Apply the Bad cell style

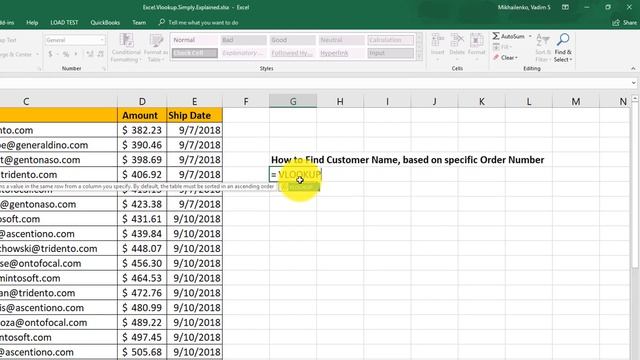(x=243, y=40)
